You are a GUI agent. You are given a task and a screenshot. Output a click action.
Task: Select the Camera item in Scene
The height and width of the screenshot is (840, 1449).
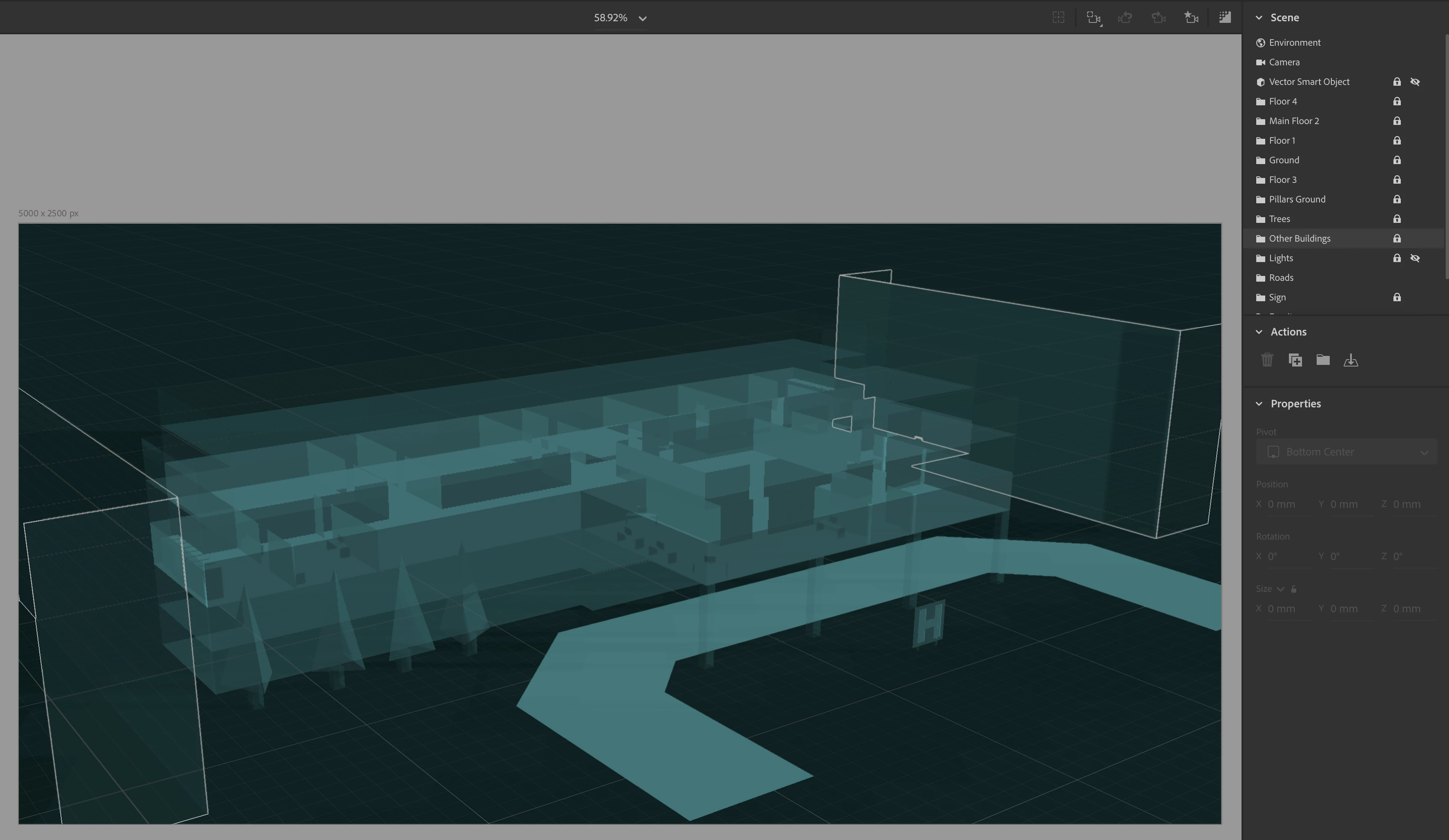pyautogui.click(x=1284, y=62)
